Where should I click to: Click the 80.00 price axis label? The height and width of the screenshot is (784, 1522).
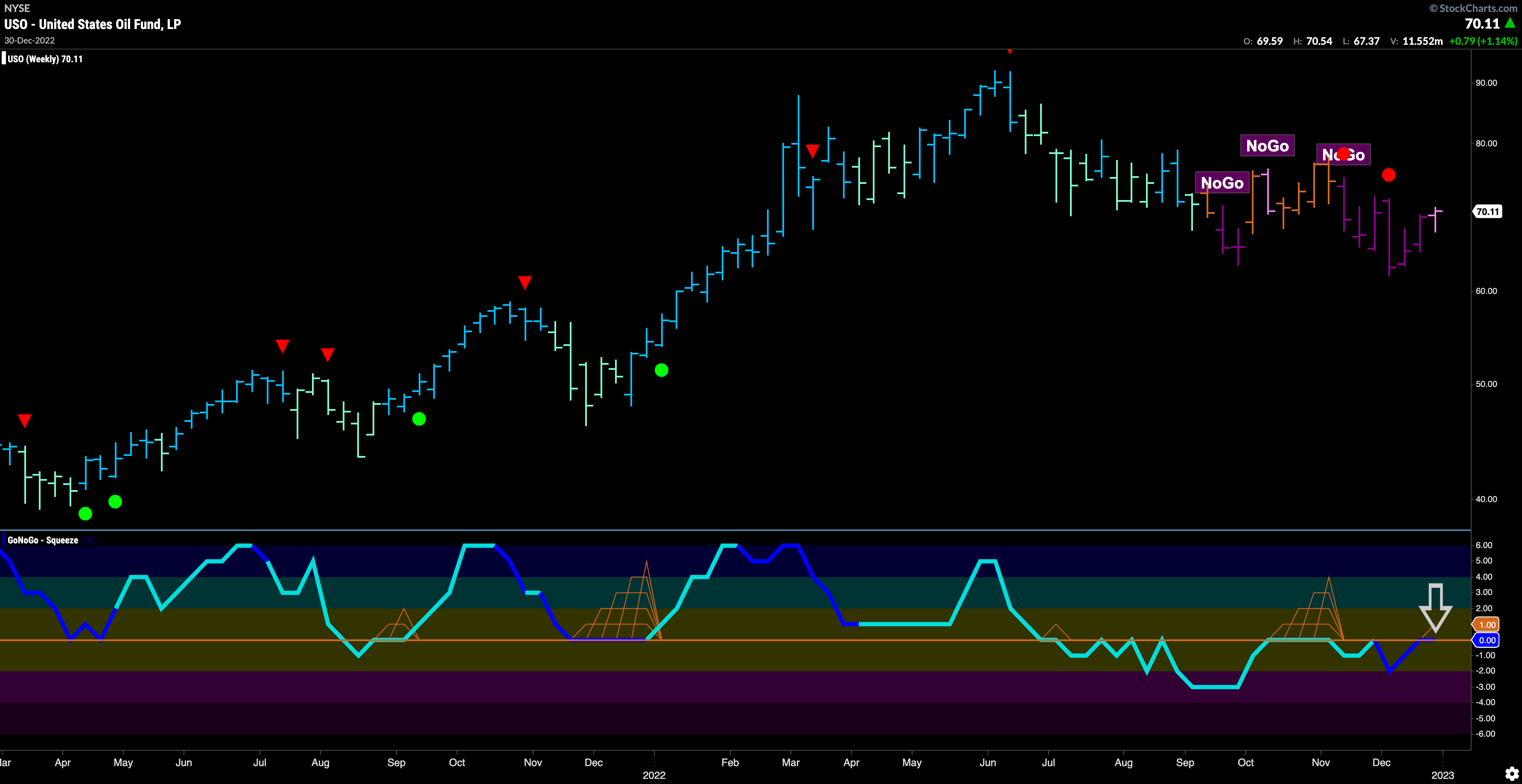[1486, 143]
